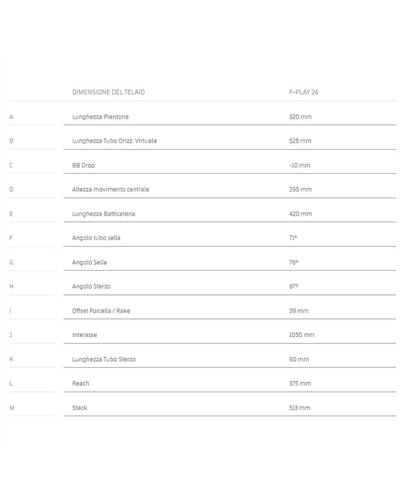Click the Angolo Sterzo row label
The width and height of the screenshot is (400, 500).
coord(91,286)
